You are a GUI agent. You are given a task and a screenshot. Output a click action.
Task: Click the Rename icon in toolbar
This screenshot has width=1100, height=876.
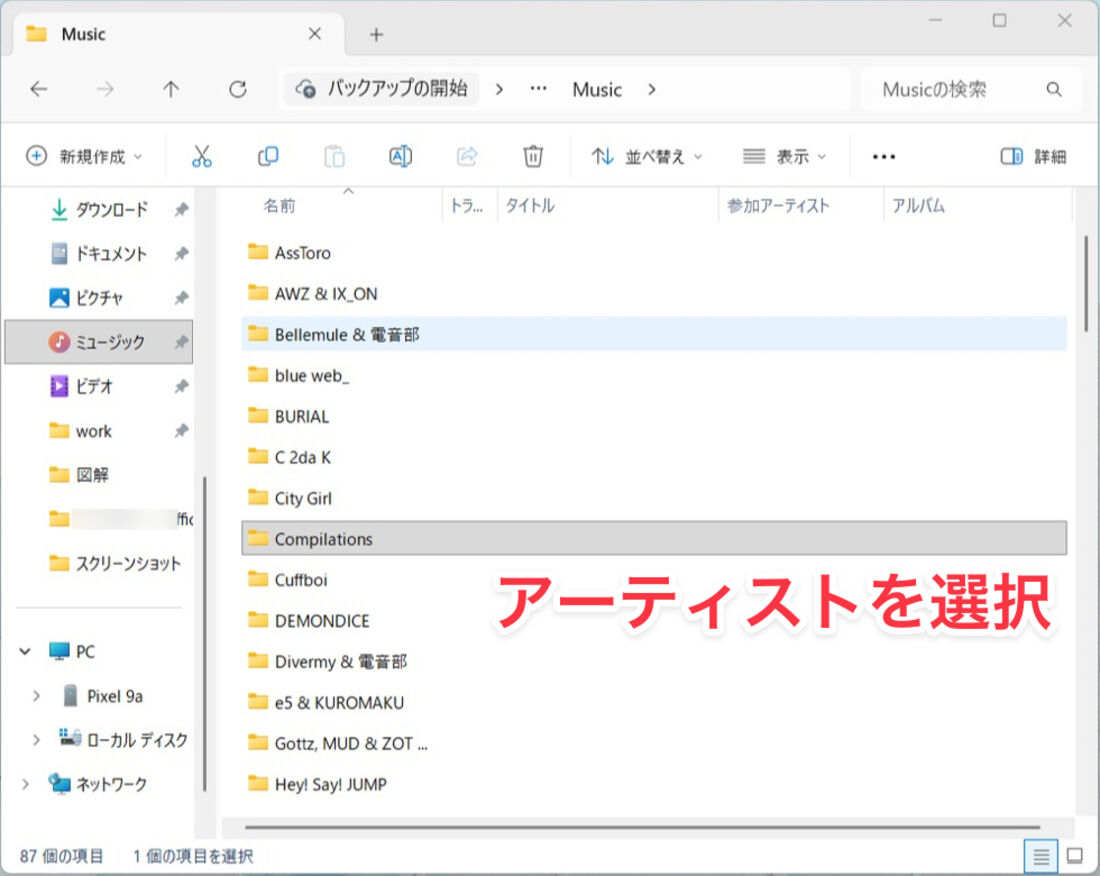tap(401, 156)
